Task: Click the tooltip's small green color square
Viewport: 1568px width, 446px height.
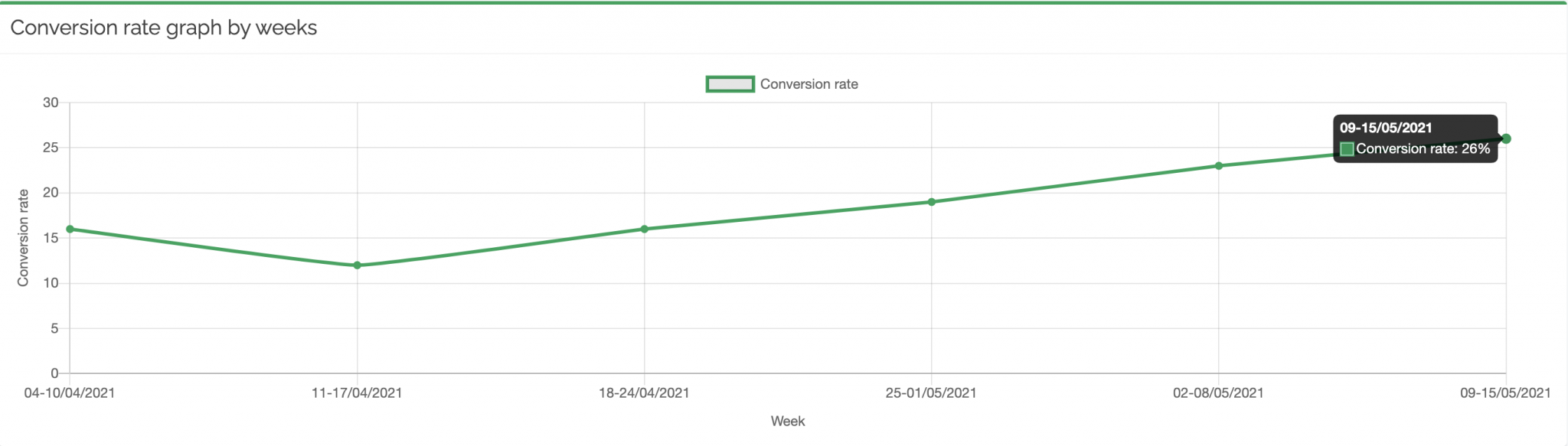Action: [1347, 149]
